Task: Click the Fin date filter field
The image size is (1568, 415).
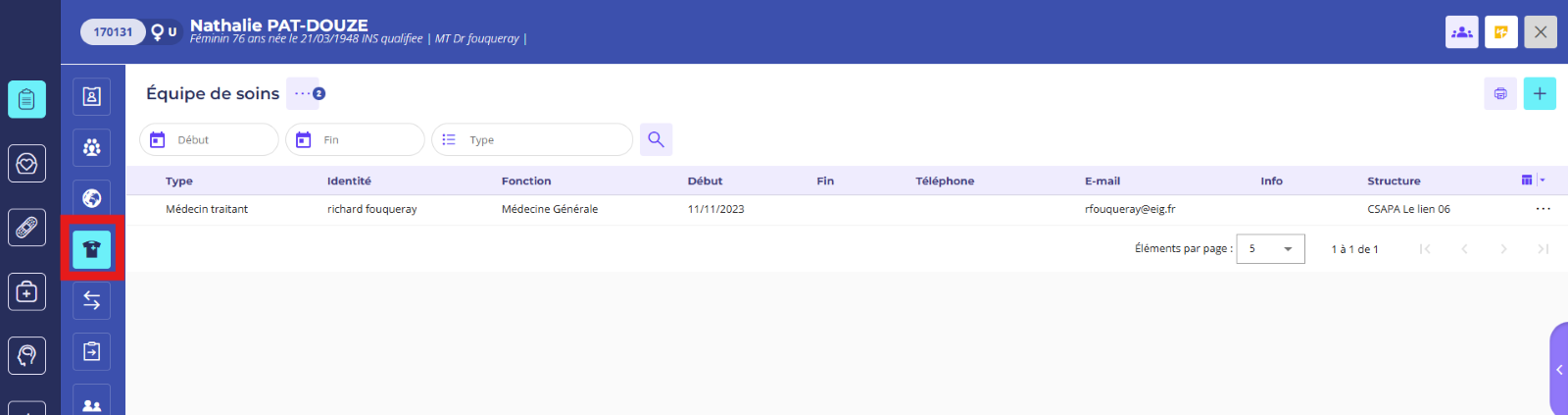Action: 356,140
